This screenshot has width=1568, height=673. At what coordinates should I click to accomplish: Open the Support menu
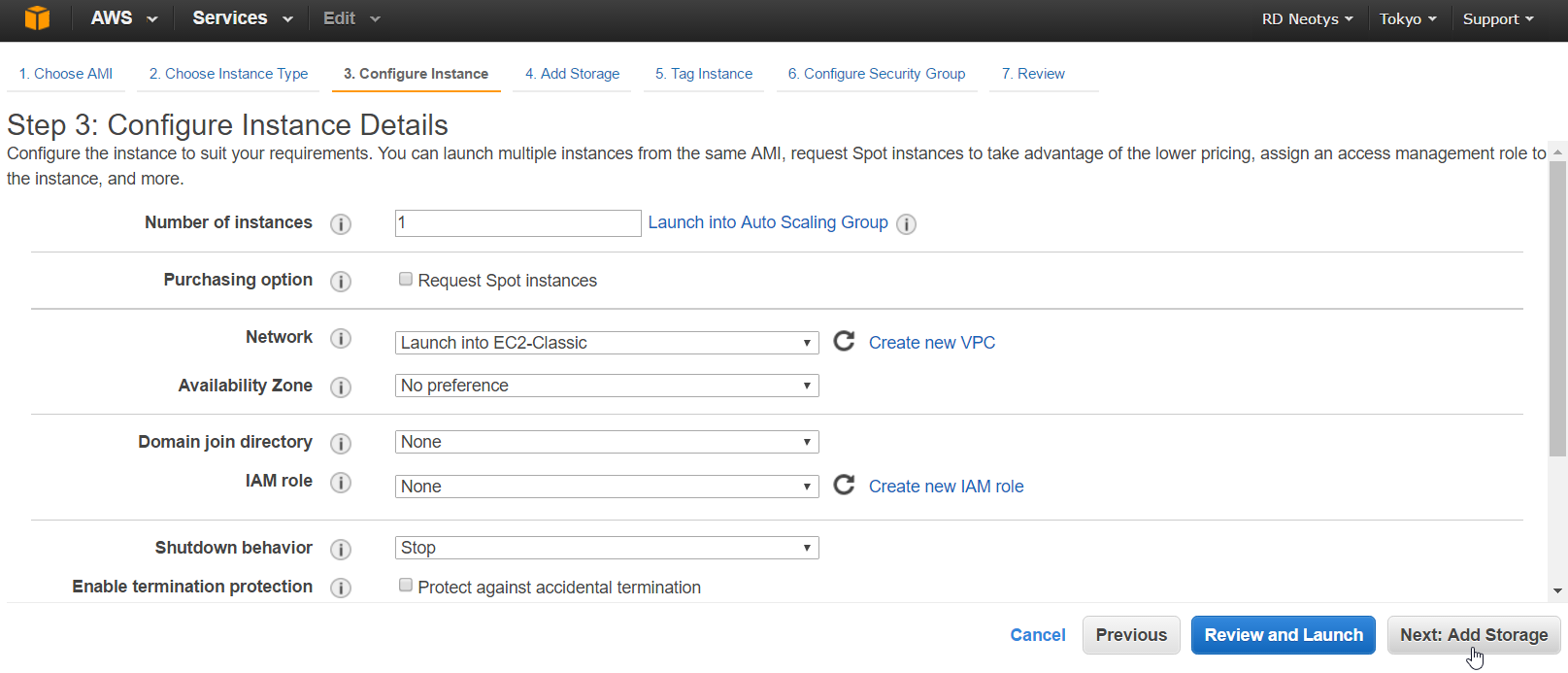click(1498, 19)
